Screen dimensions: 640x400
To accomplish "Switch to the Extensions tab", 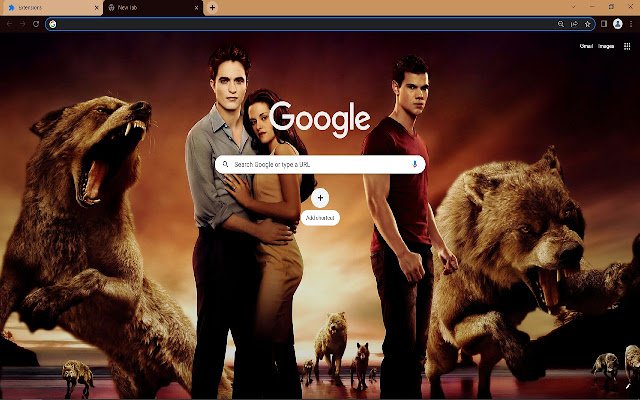I will [51, 8].
